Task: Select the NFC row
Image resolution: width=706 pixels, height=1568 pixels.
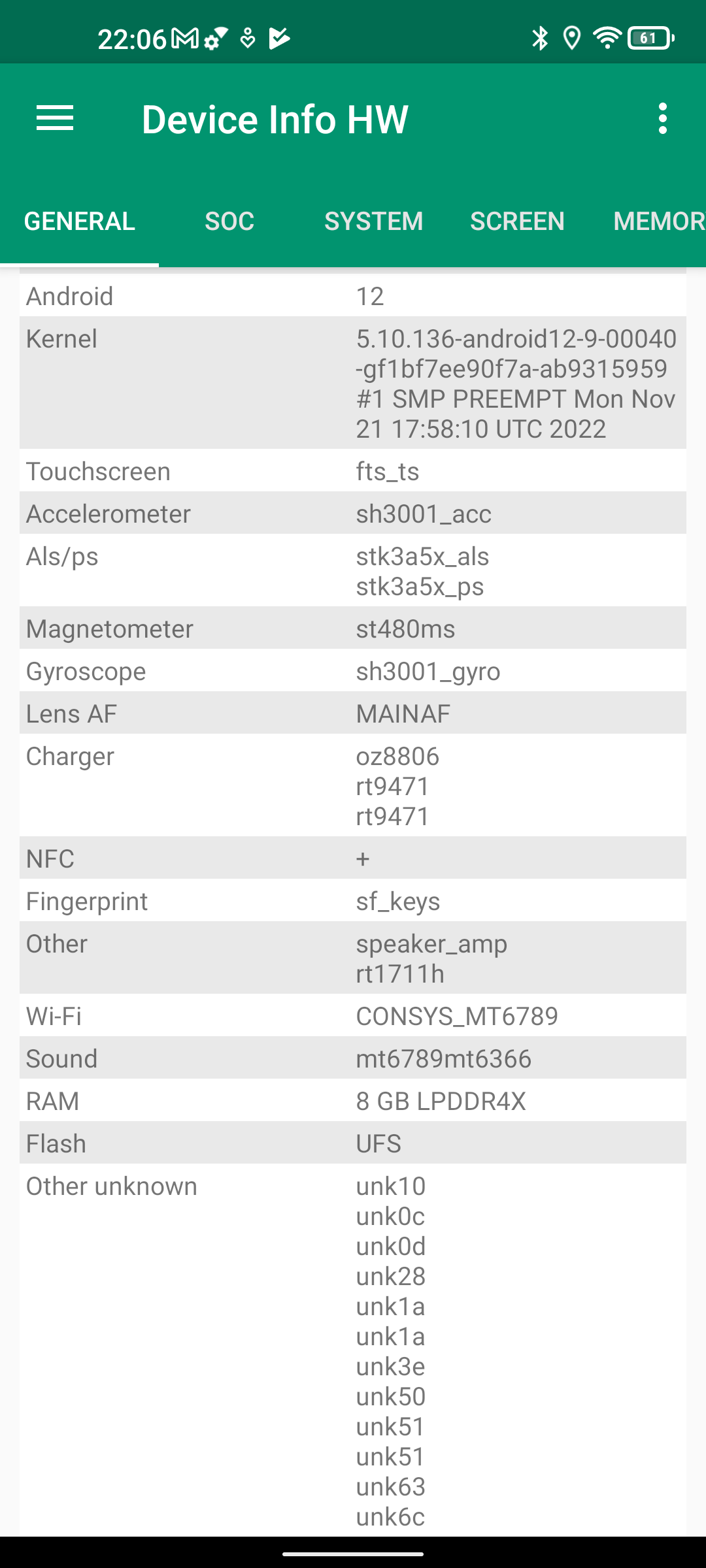Action: coord(353,858)
